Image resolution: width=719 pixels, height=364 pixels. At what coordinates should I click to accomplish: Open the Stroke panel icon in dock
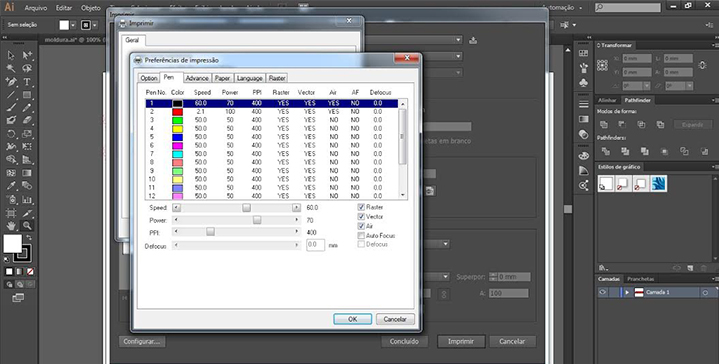point(583,104)
